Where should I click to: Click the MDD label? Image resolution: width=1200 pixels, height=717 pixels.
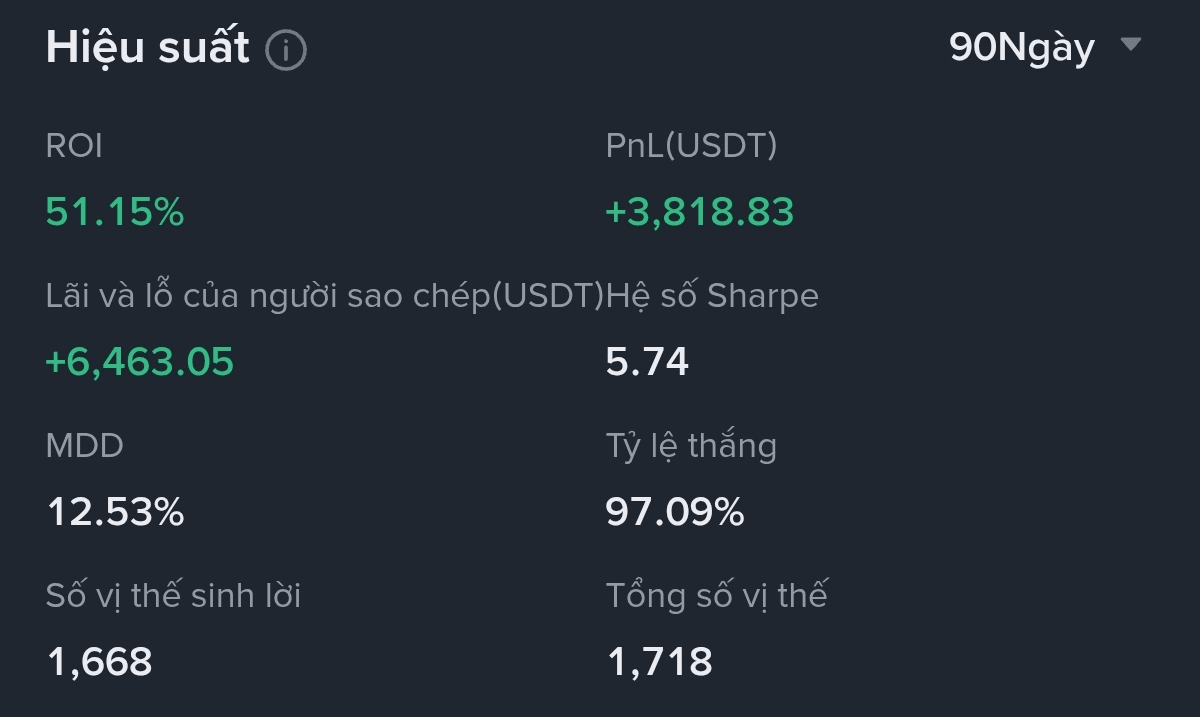85,446
